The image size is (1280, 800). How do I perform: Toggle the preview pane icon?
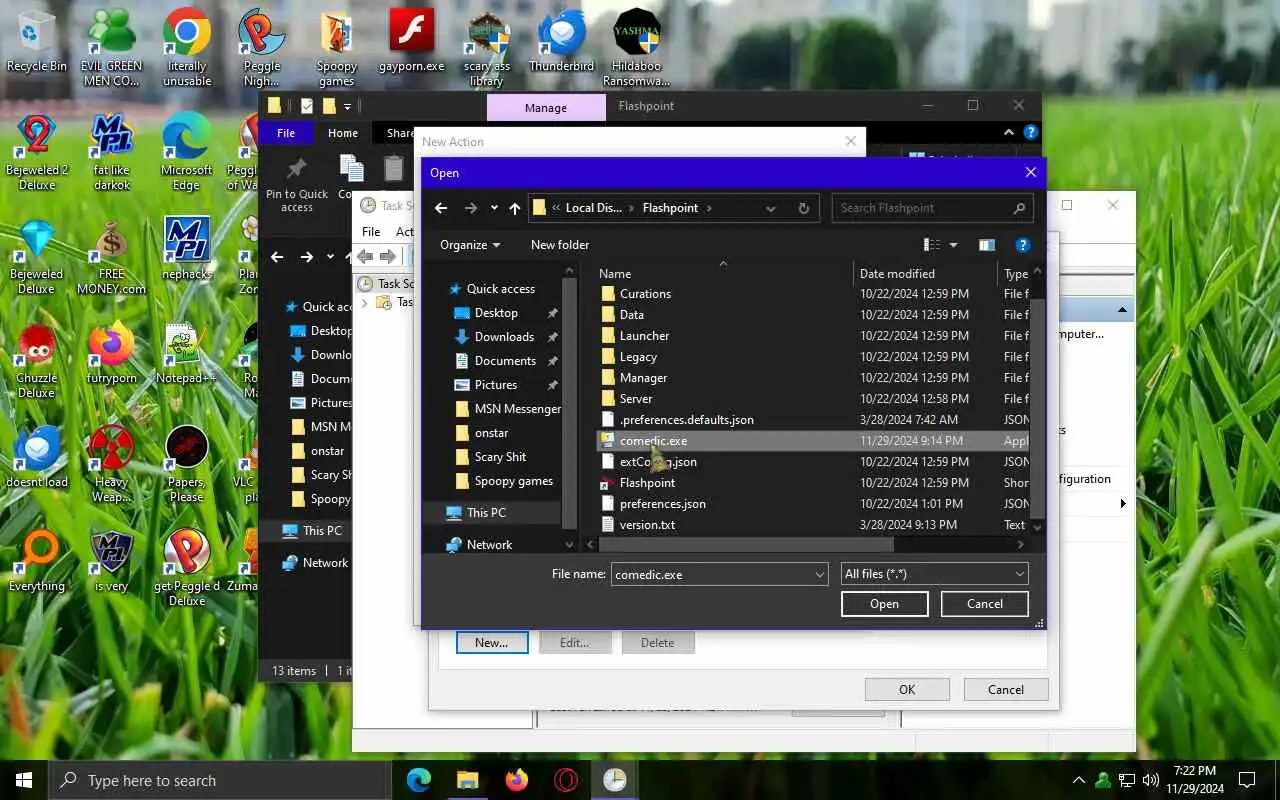pyautogui.click(x=987, y=245)
